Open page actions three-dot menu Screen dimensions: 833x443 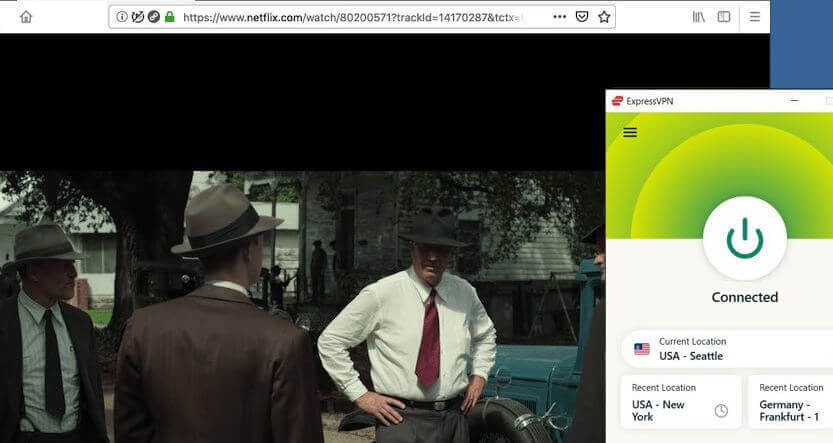[559, 17]
